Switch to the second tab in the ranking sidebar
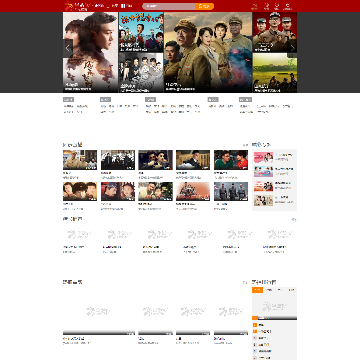 (269, 290)
